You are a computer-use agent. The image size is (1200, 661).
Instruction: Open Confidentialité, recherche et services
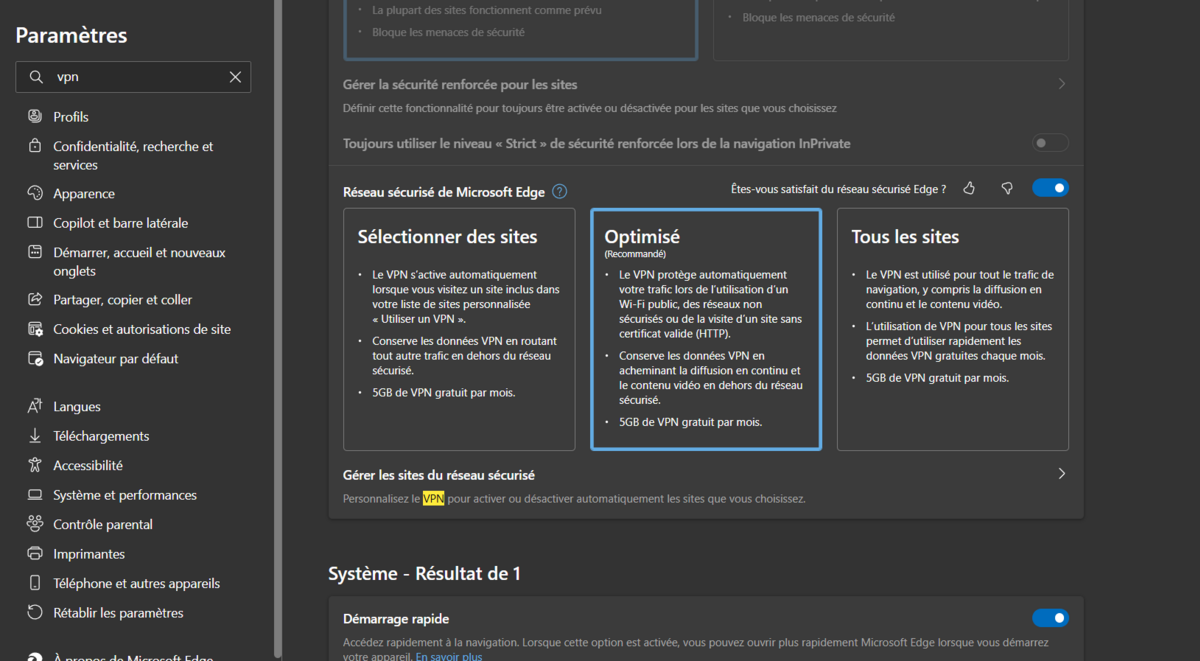(133, 155)
